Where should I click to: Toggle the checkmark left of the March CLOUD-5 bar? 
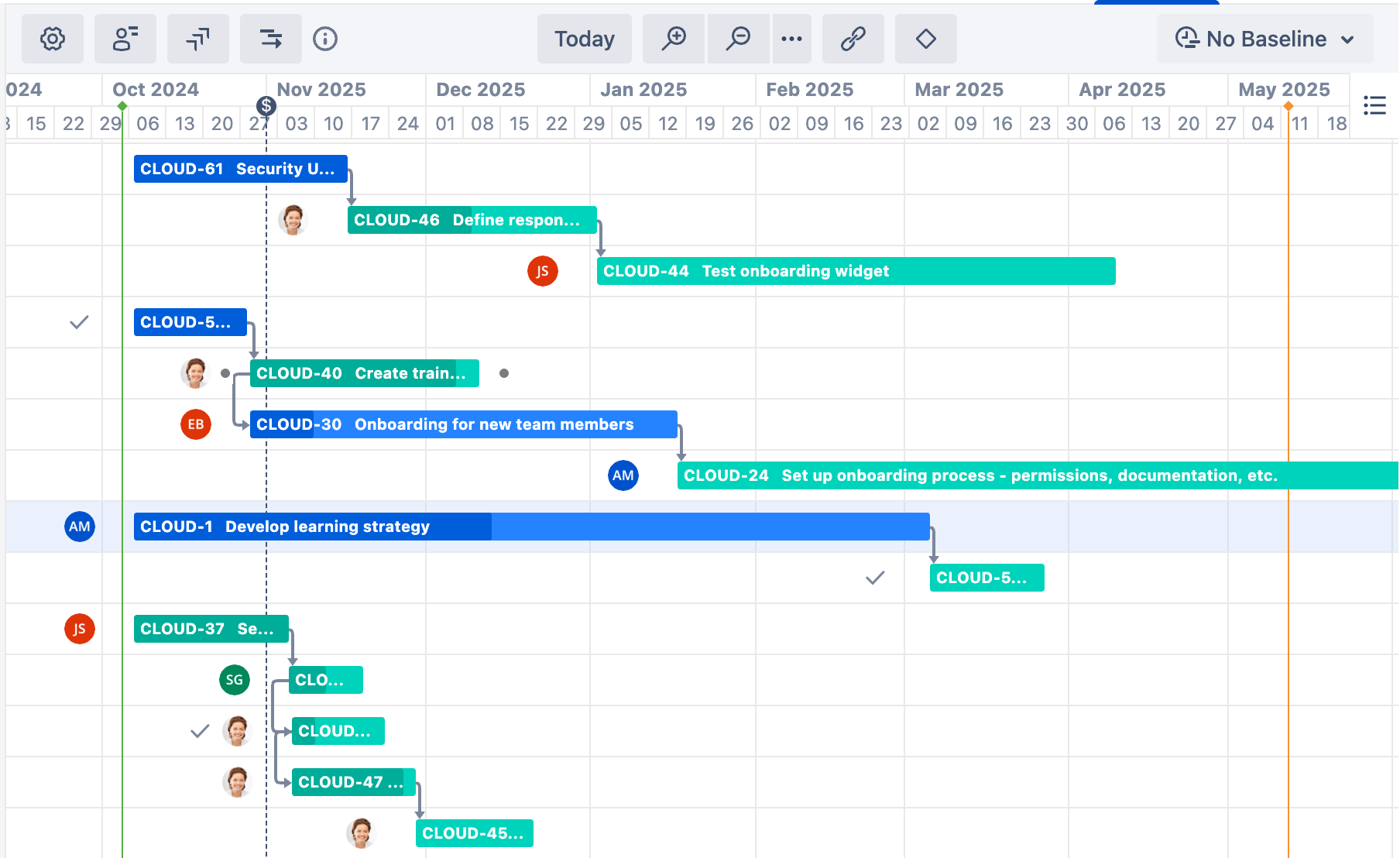point(874,577)
